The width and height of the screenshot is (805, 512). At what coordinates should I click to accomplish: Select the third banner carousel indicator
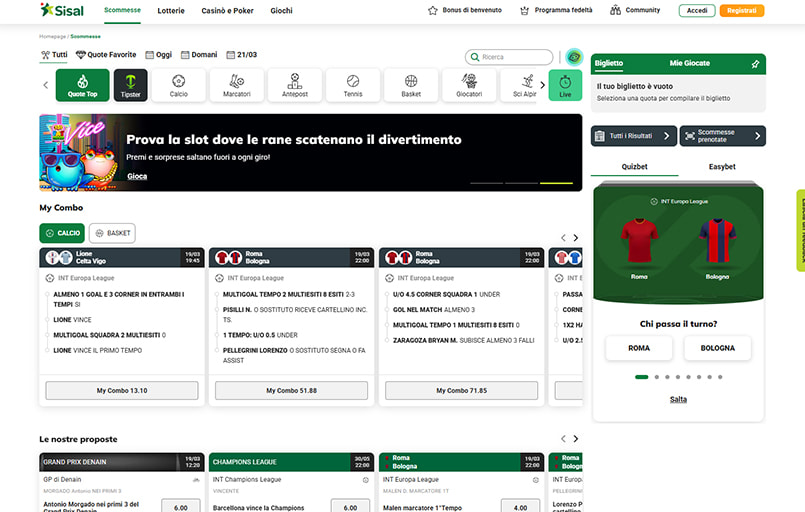[x=557, y=184]
